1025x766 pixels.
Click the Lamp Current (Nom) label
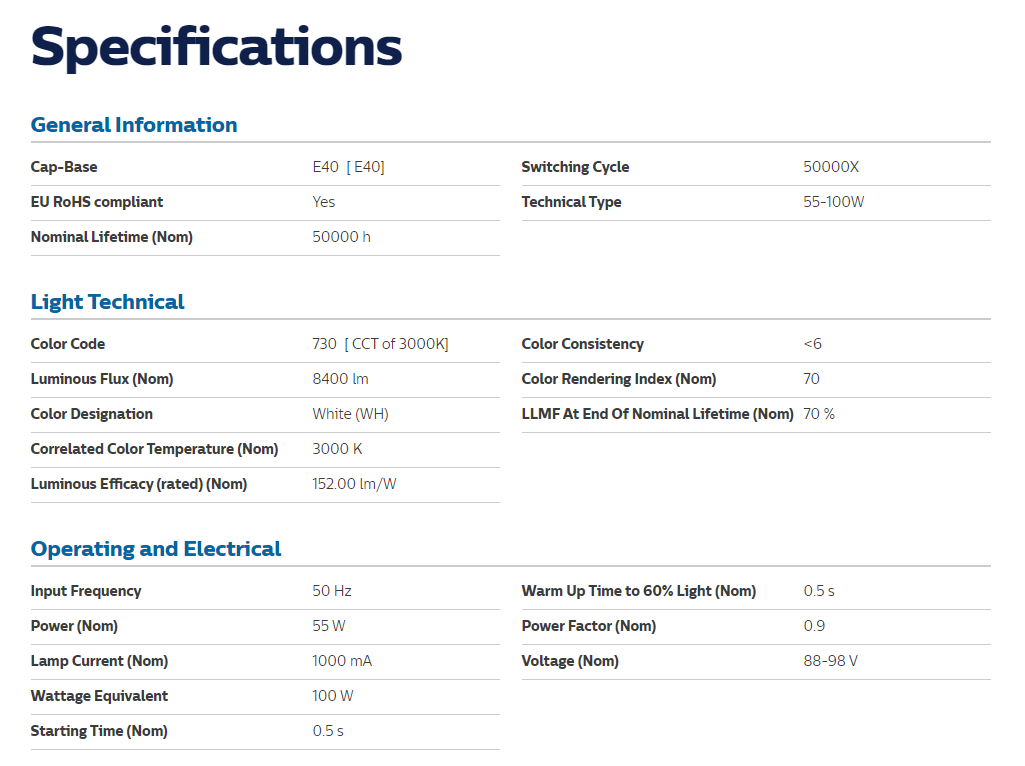(x=99, y=661)
